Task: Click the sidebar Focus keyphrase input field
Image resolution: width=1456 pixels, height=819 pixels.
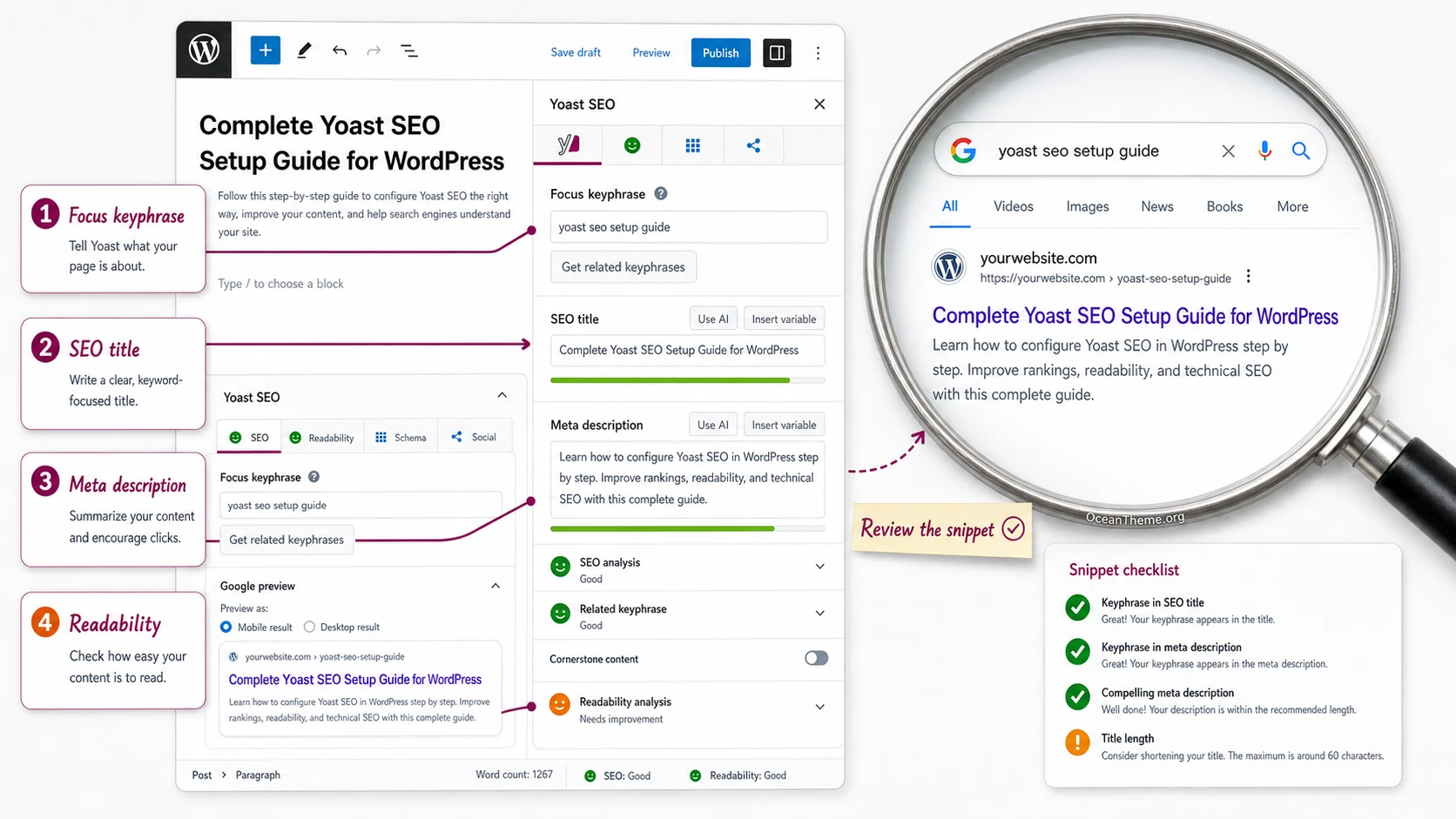Action: tap(688, 227)
